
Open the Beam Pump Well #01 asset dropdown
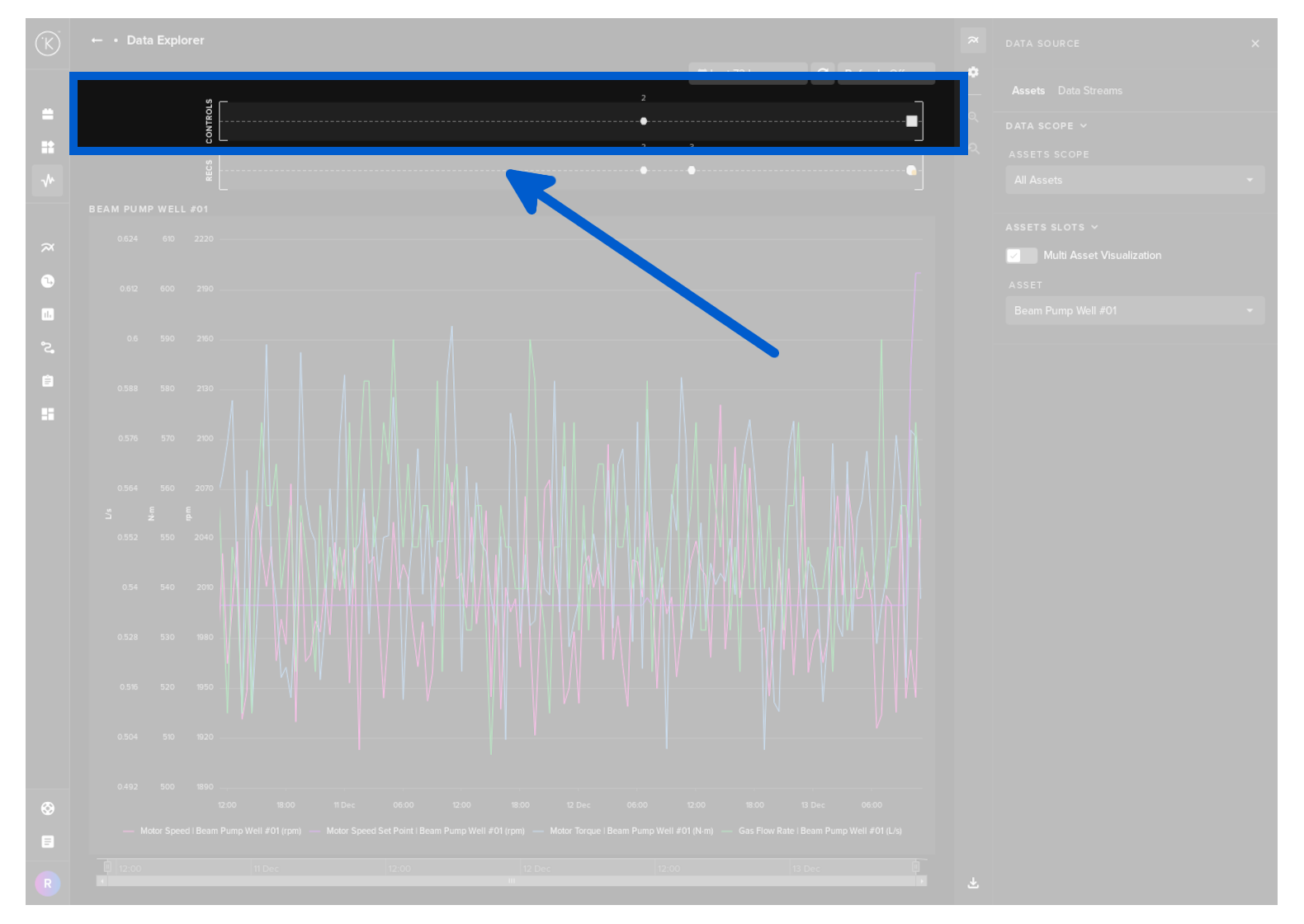pyautogui.click(x=1134, y=311)
